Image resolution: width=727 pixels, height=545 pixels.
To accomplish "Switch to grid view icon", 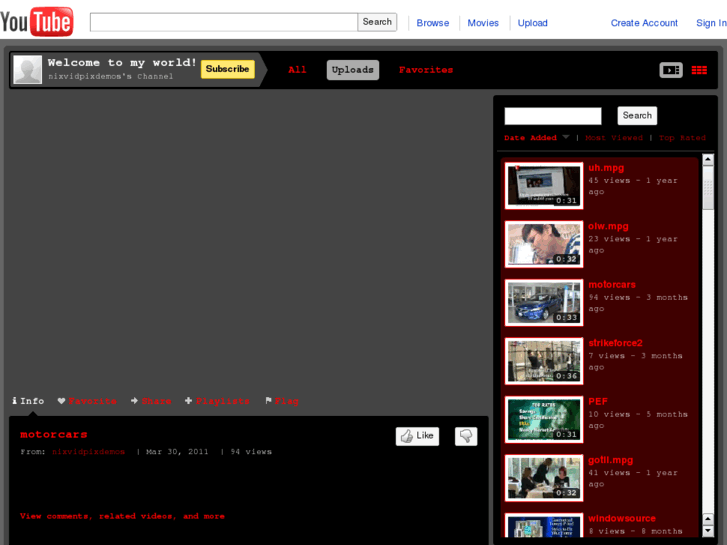I will 699,70.
